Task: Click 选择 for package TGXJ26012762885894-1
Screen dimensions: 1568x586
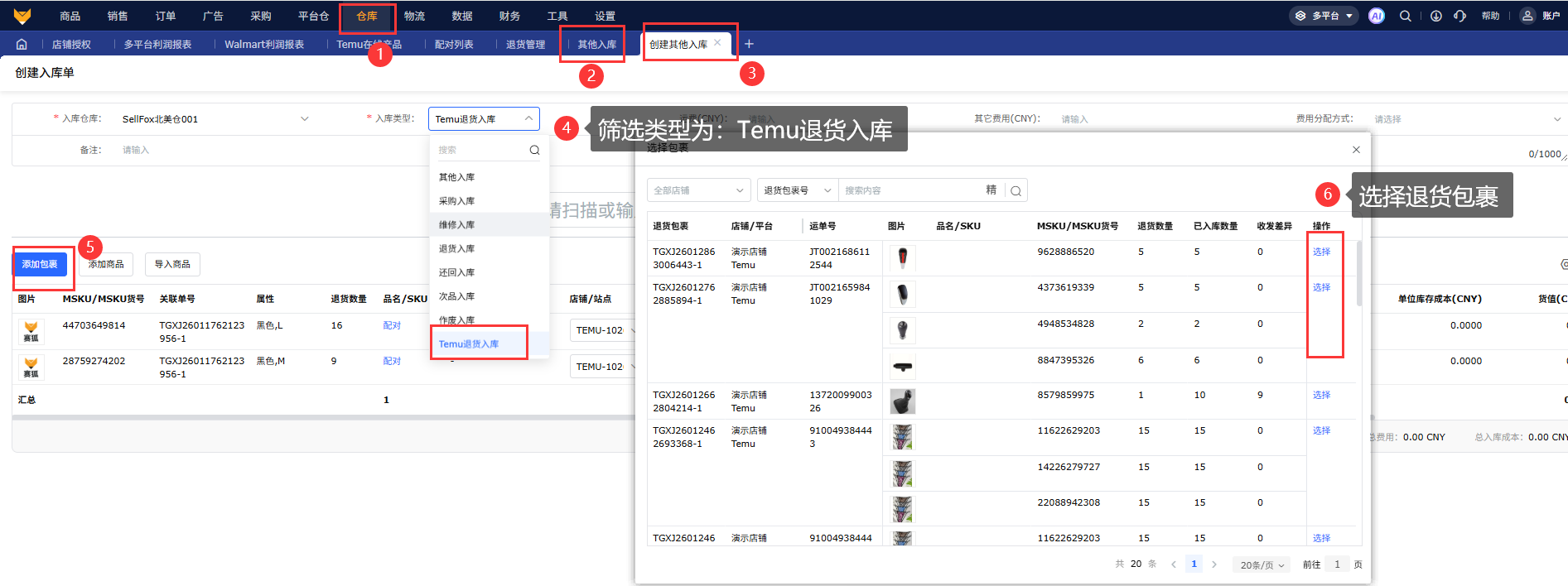Action: click(1321, 287)
